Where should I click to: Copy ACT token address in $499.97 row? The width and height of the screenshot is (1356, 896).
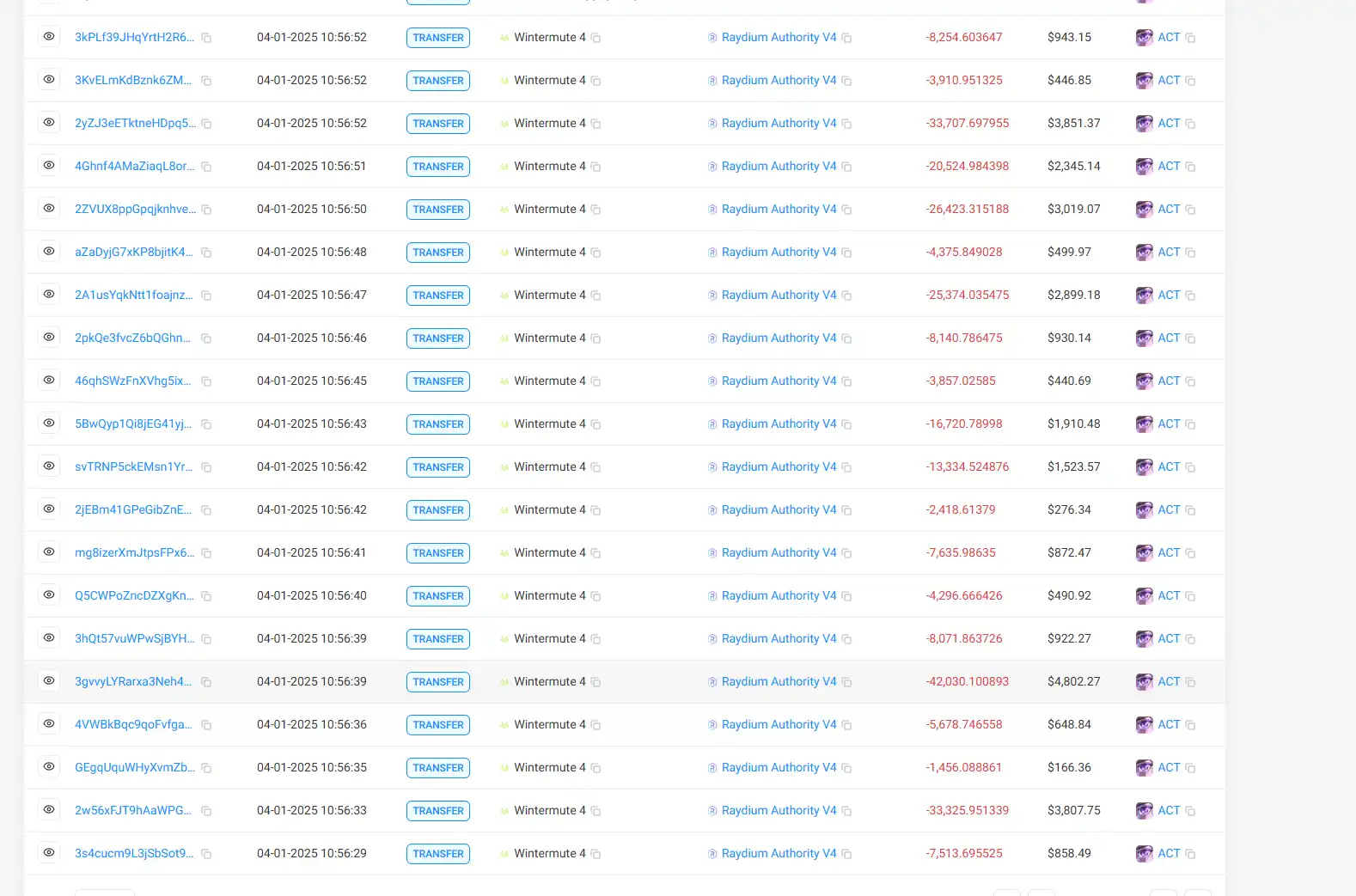[x=1190, y=253]
